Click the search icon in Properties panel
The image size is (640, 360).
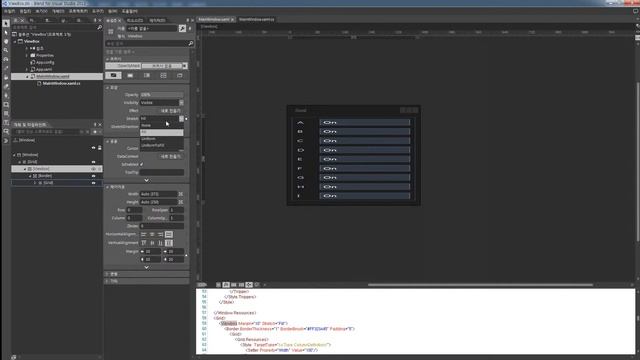pos(190,43)
